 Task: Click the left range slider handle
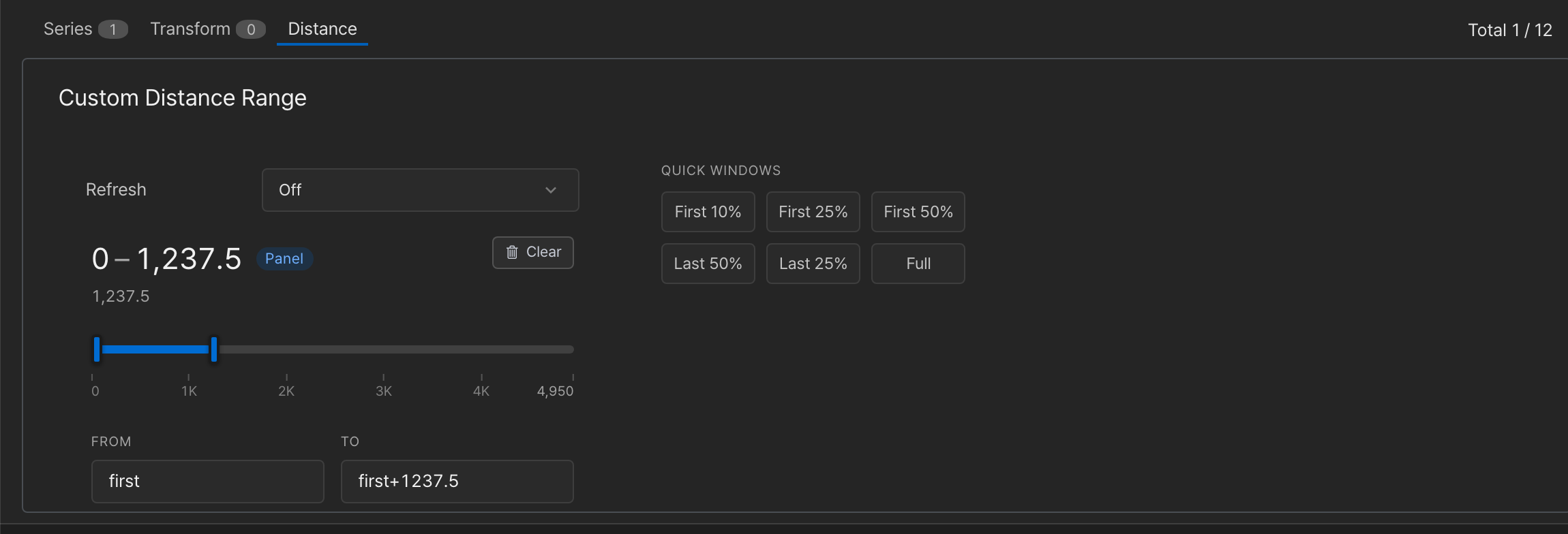97,349
